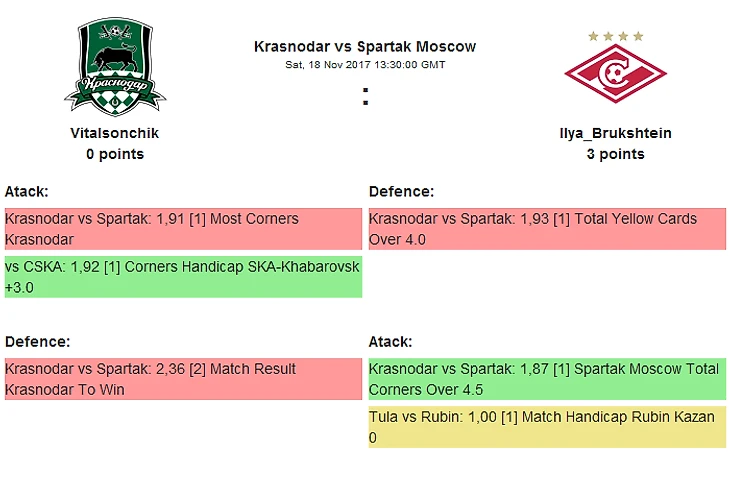Click the 0 points score text

tap(115, 154)
